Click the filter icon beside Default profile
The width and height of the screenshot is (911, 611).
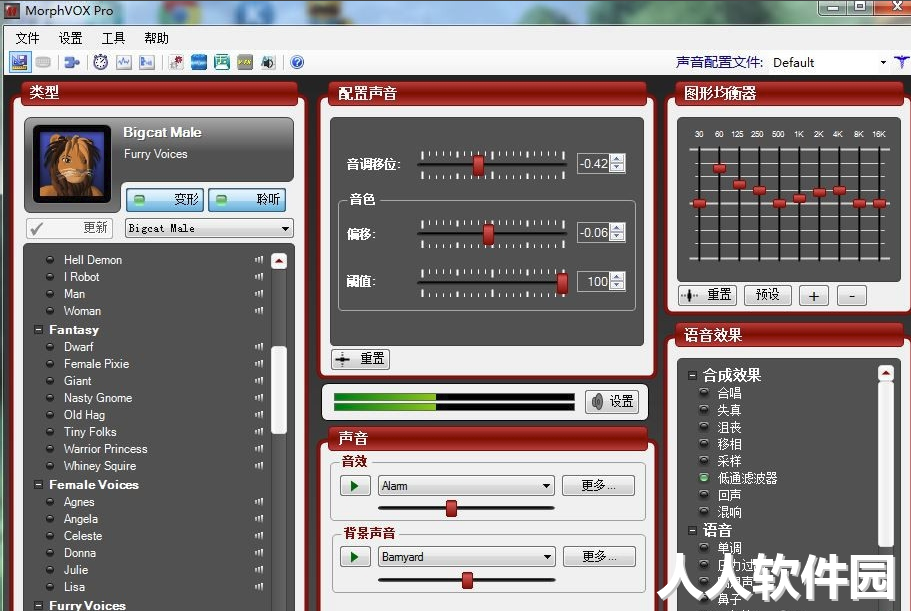[901, 62]
